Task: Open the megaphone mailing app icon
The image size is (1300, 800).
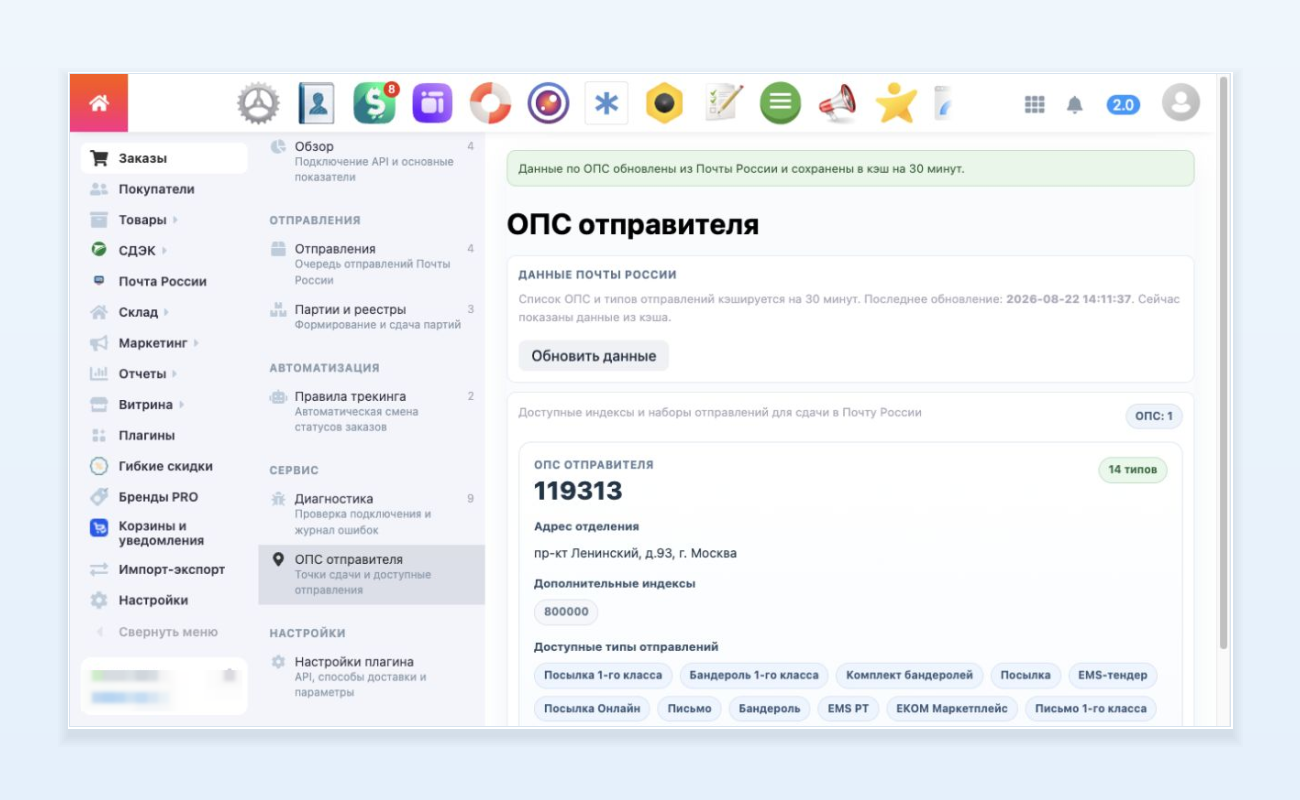Action: (838, 103)
